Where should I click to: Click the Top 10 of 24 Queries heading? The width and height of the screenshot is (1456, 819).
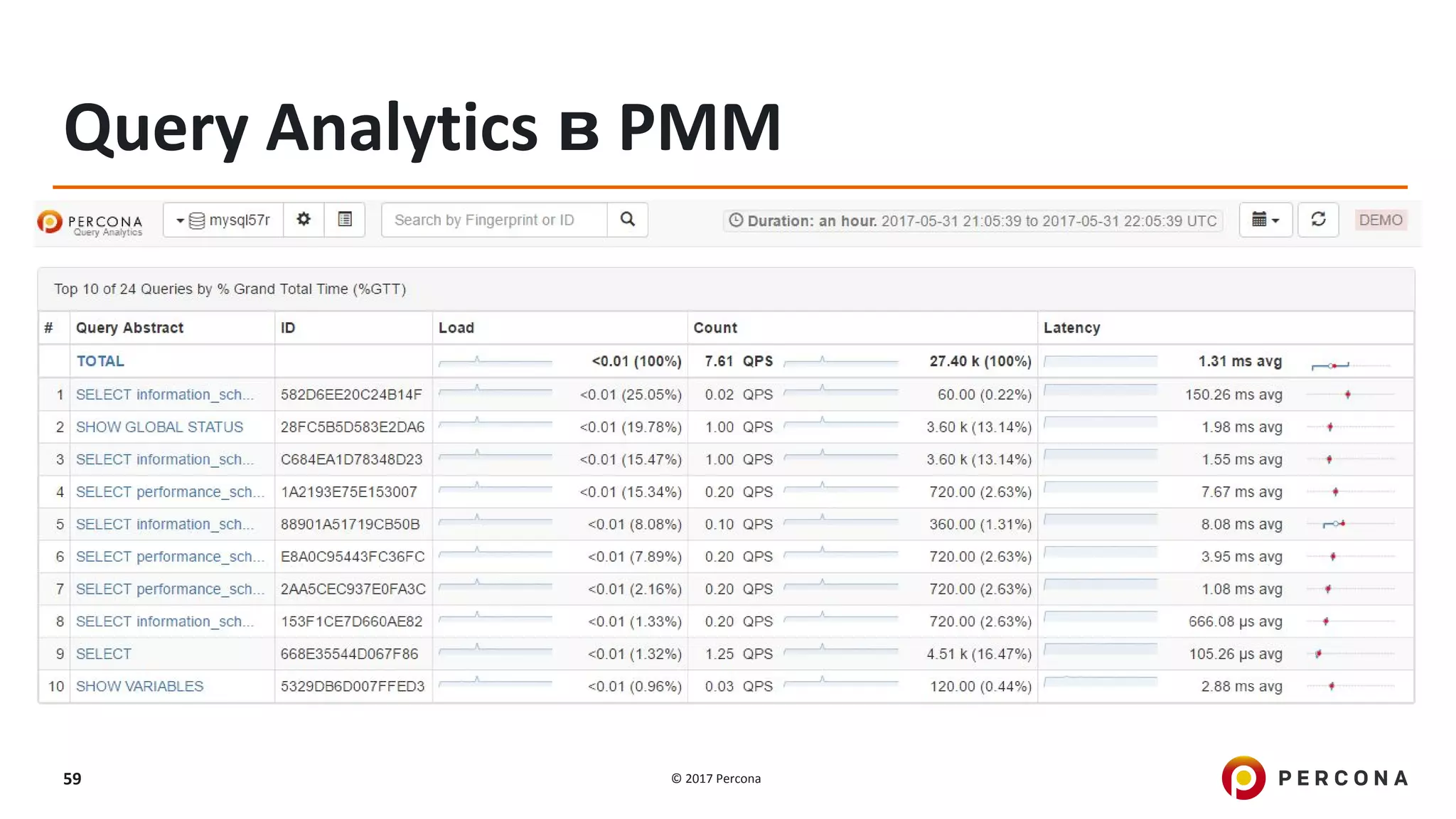click(230, 289)
